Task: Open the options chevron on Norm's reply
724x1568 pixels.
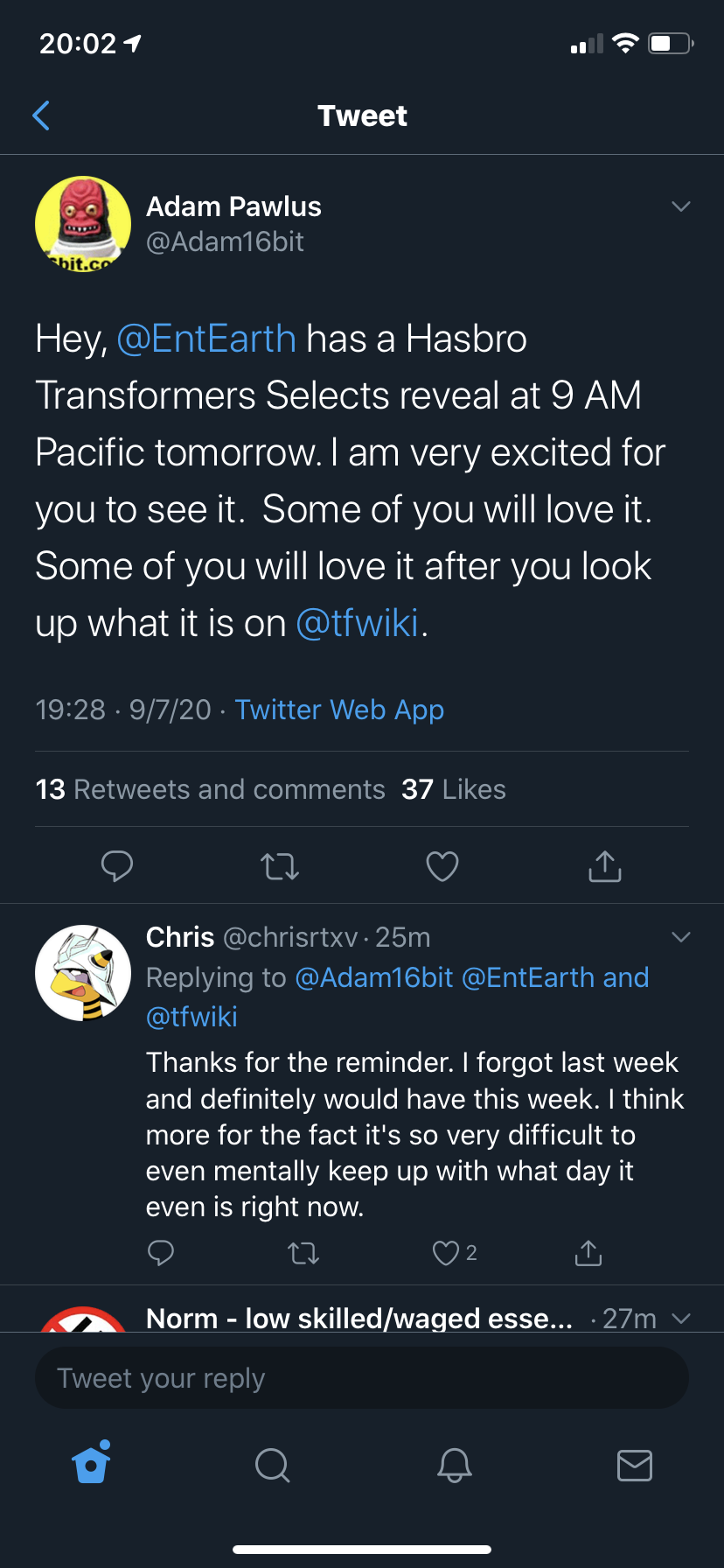Action: [x=680, y=1318]
